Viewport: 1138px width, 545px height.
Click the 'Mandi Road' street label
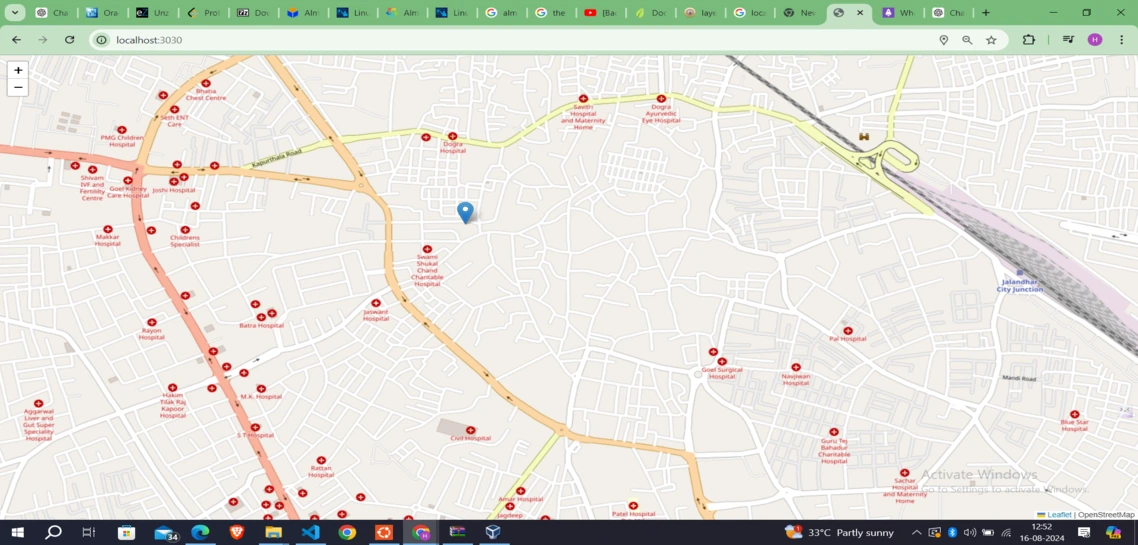1019,379
